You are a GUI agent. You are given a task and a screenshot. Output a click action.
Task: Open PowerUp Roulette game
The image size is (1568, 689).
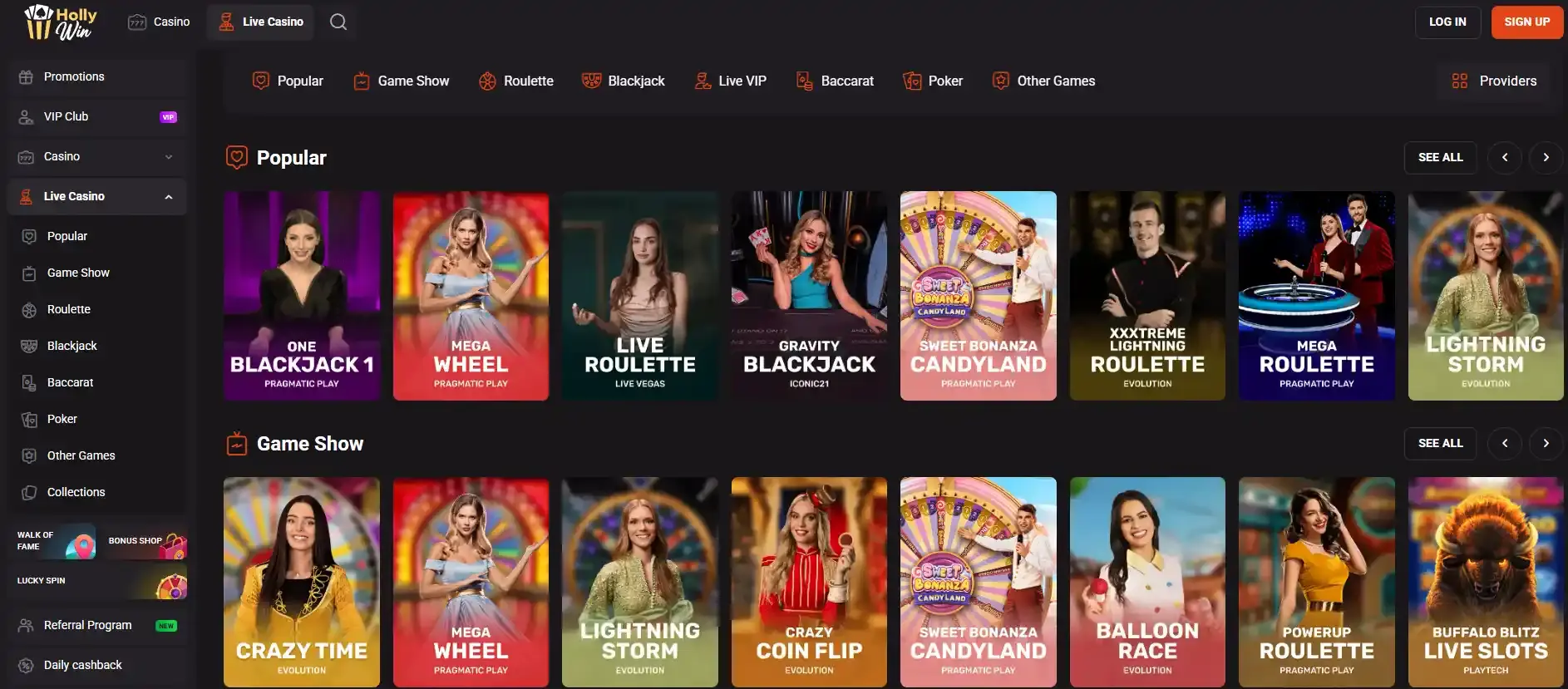pyautogui.click(x=1317, y=582)
